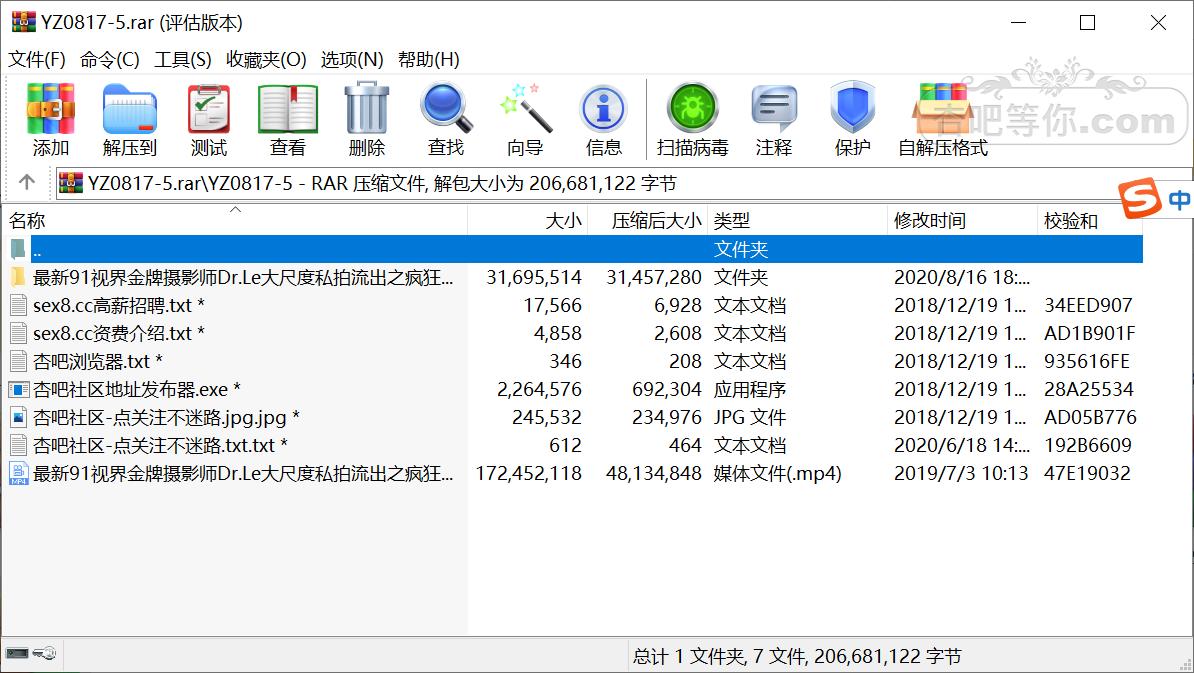Toggle the 中 Chinese input mode indicator

click(x=1180, y=200)
